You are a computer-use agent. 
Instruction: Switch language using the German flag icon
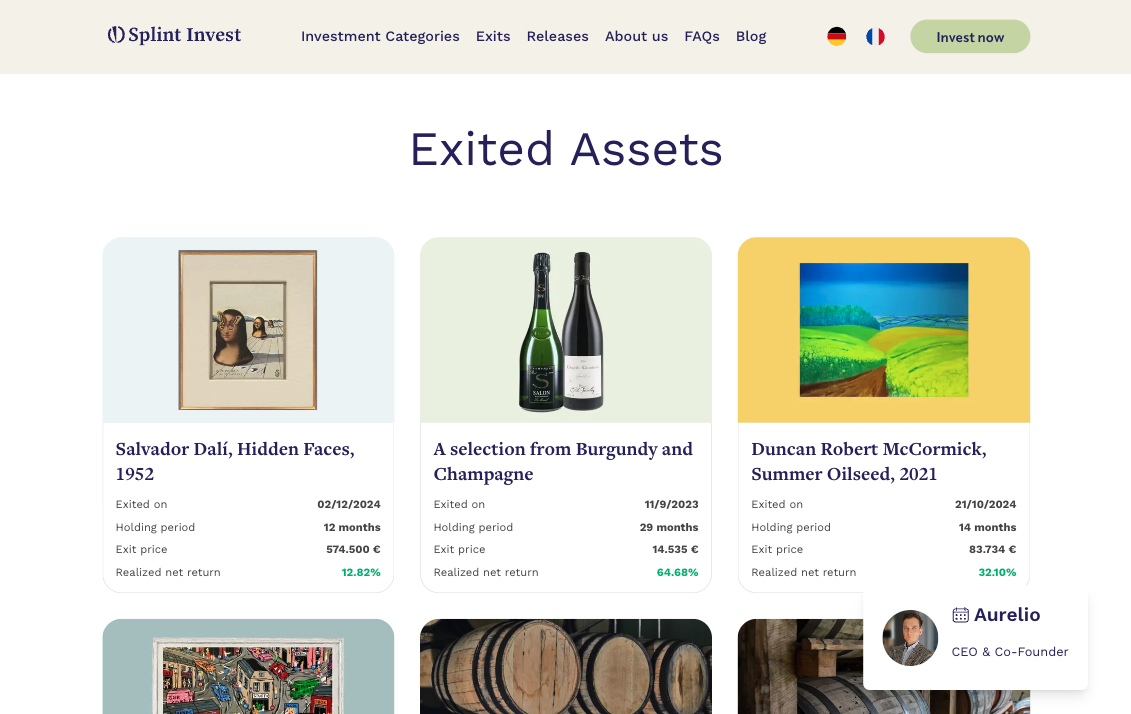coord(836,36)
